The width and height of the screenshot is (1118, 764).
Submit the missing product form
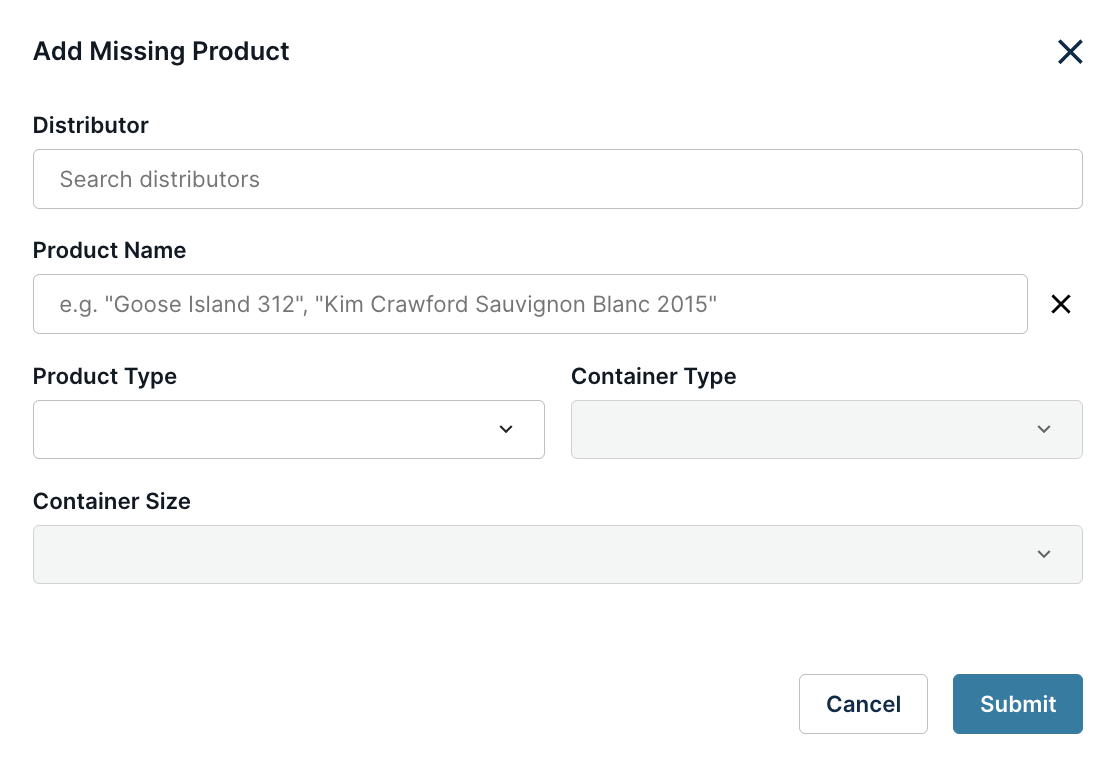coord(1017,704)
